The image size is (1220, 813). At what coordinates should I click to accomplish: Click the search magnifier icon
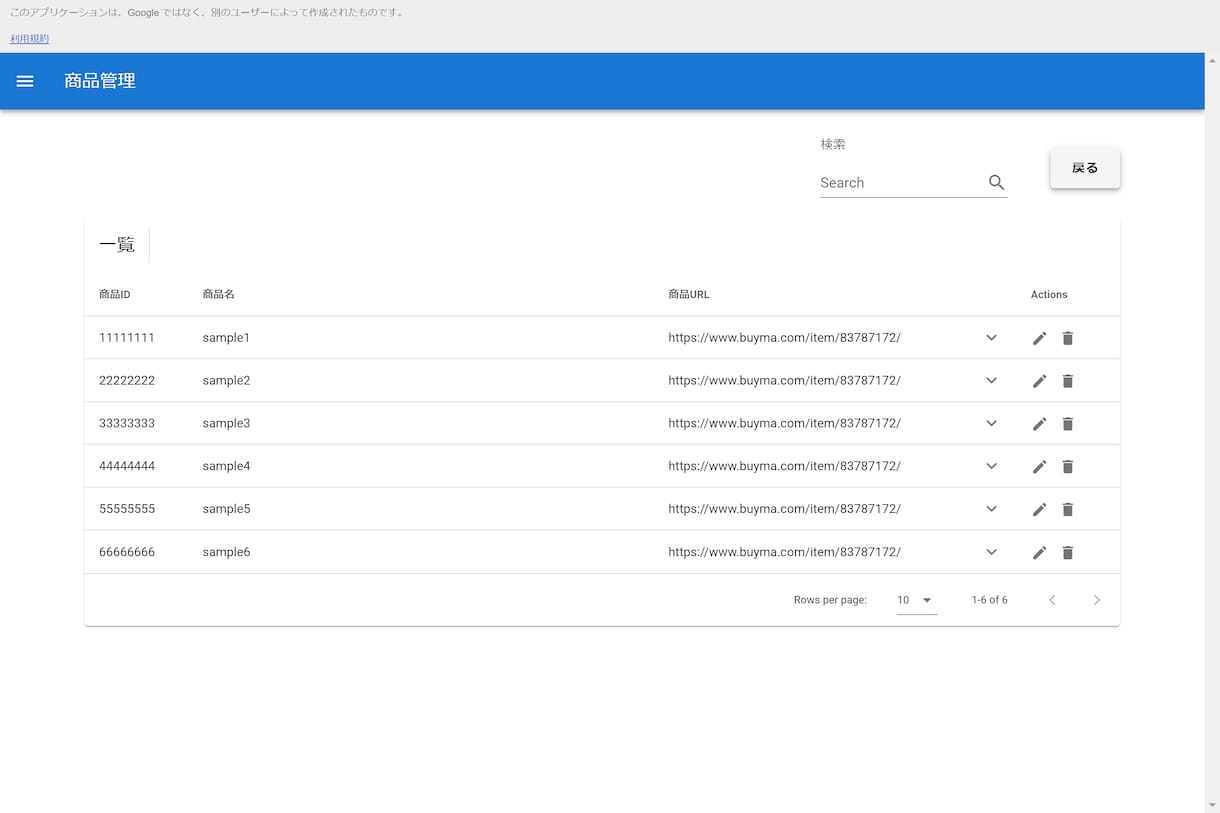[996, 182]
